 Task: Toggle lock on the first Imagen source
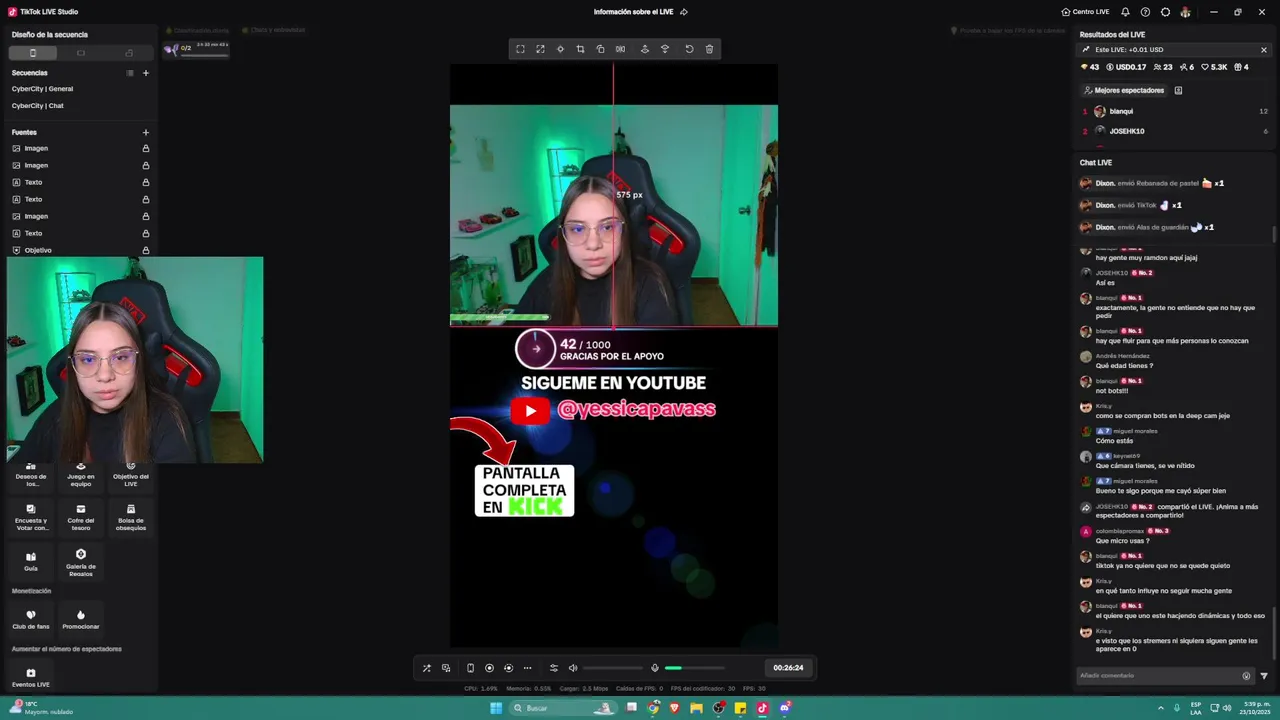146,149
